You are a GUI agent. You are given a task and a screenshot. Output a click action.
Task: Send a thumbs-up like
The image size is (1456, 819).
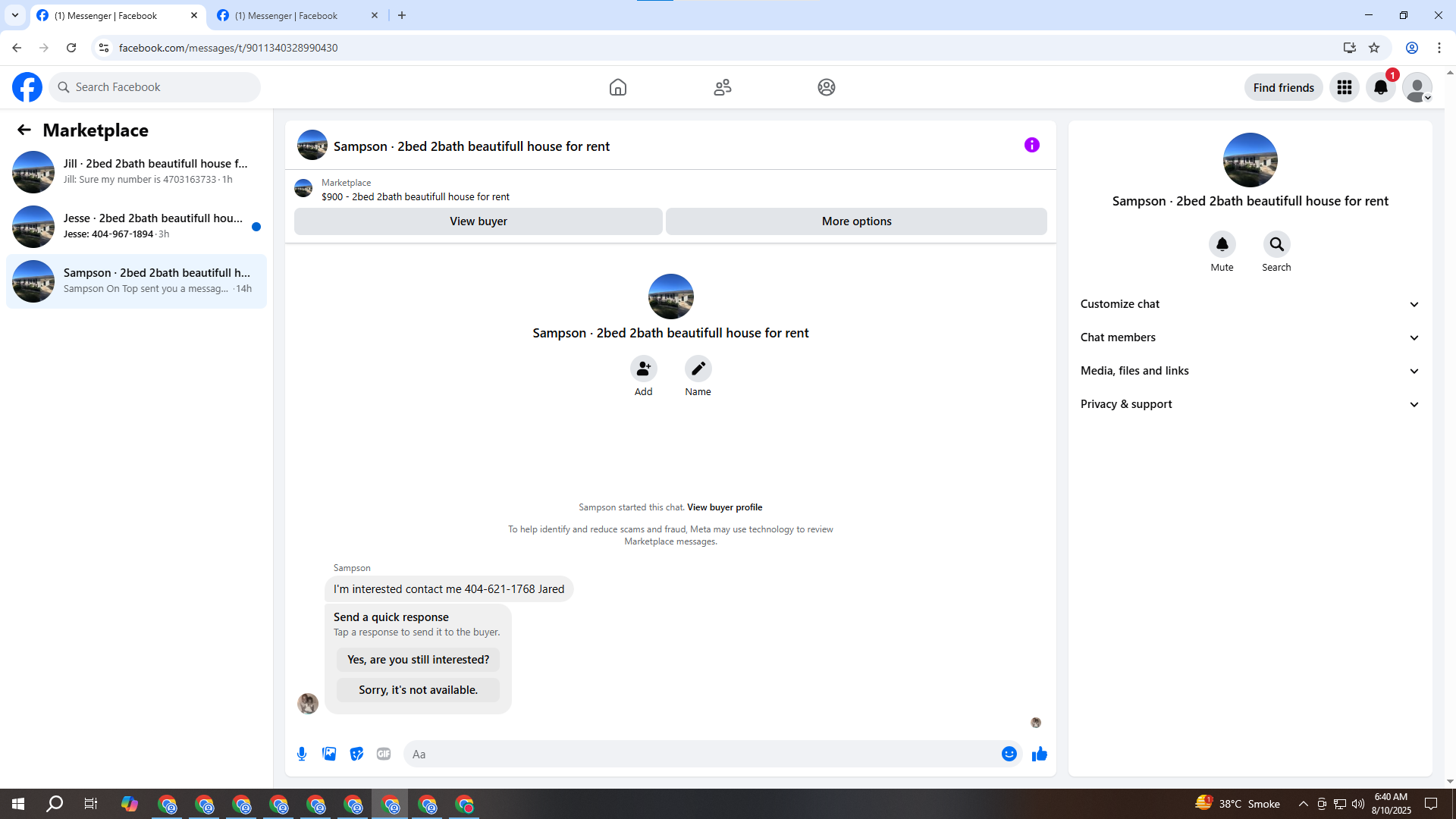point(1040,754)
